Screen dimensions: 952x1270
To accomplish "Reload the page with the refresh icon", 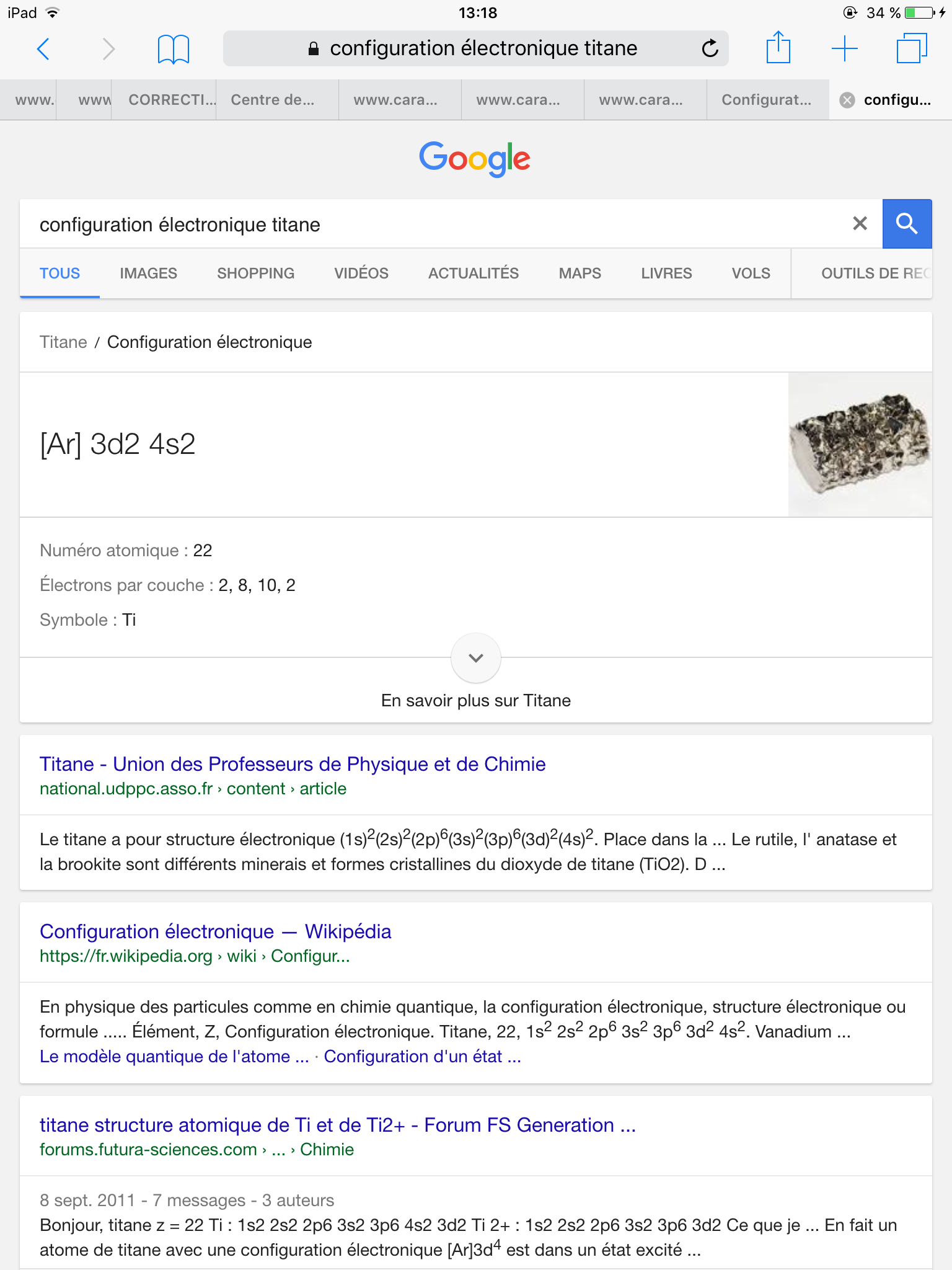I will tap(710, 48).
